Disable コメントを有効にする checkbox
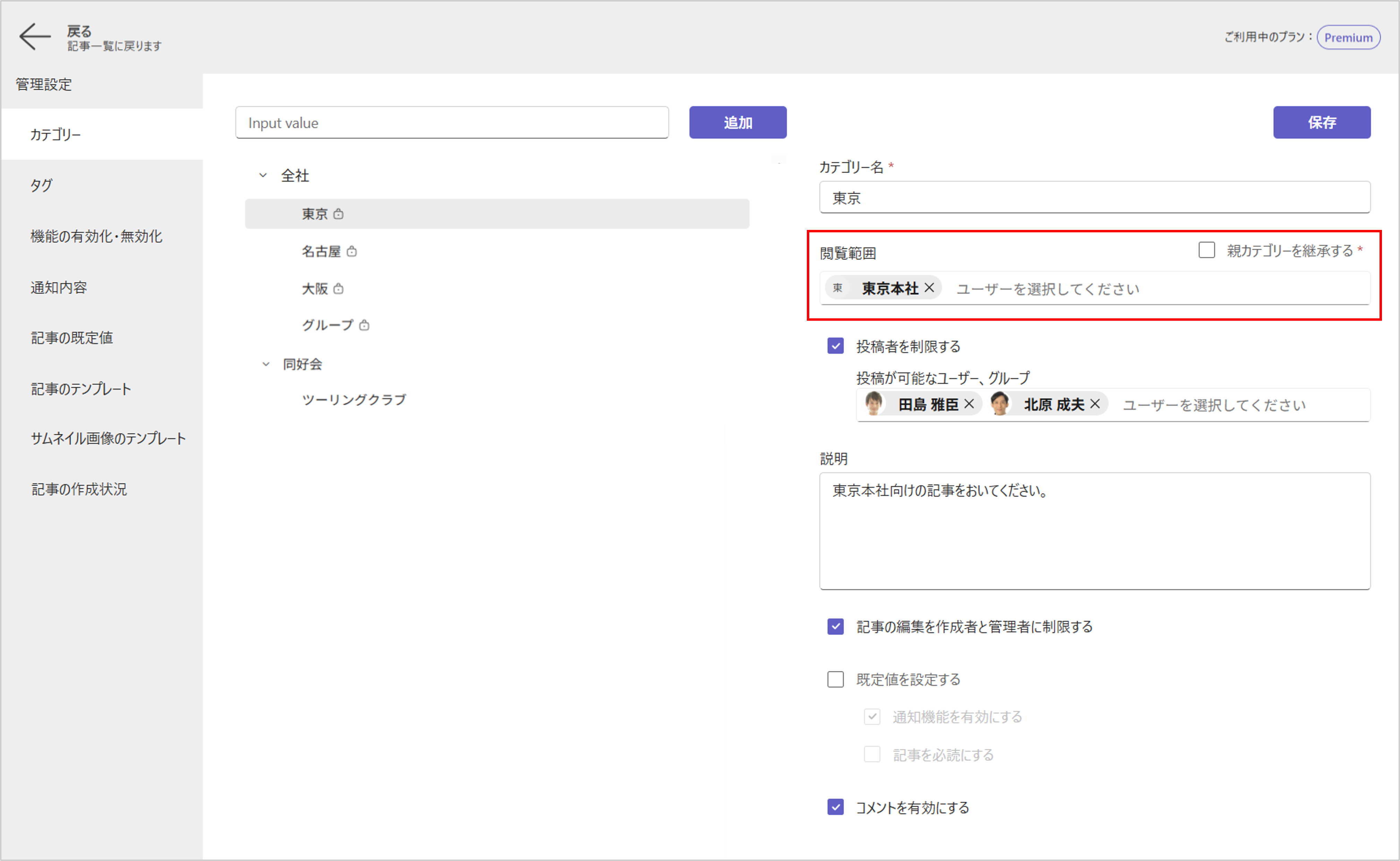Image resolution: width=1400 pixels, height=861 pixels. [836, 807]
